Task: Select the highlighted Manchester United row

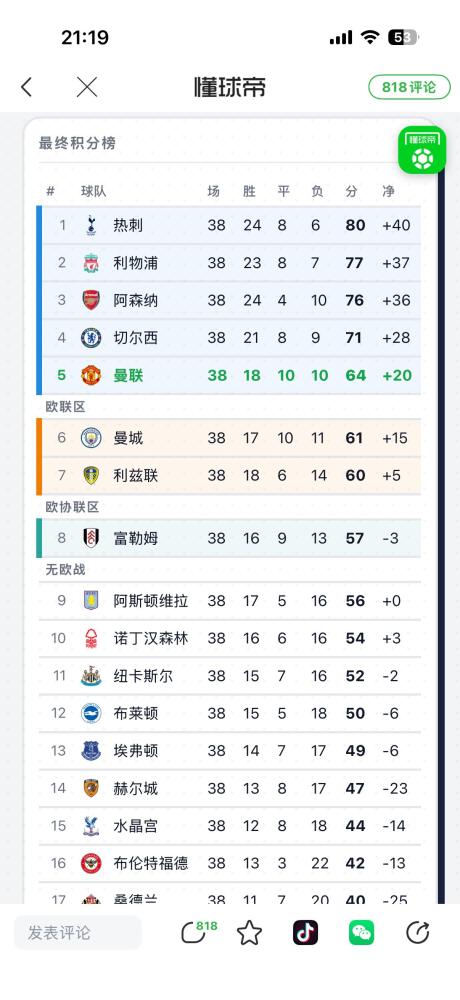Action: (230, 375)
